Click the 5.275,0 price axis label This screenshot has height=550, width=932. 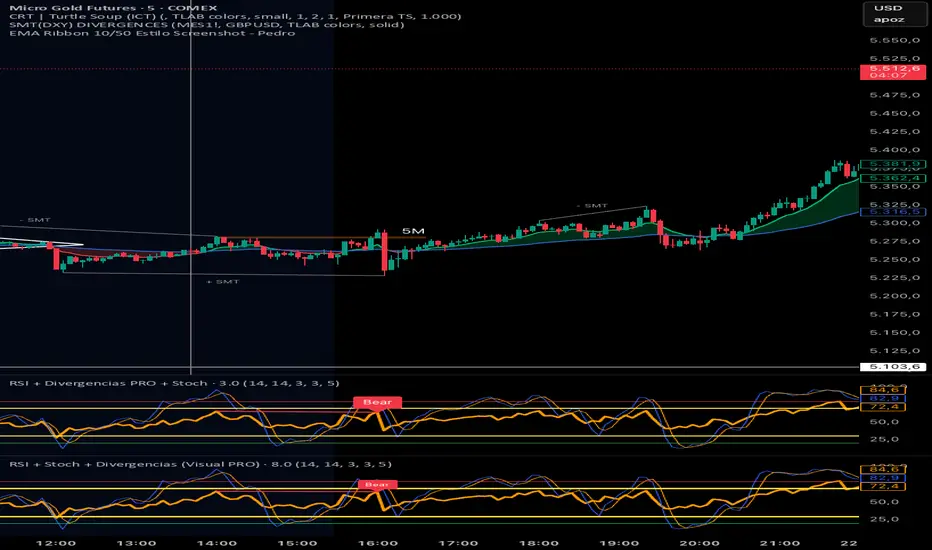[x=894, y=241]
